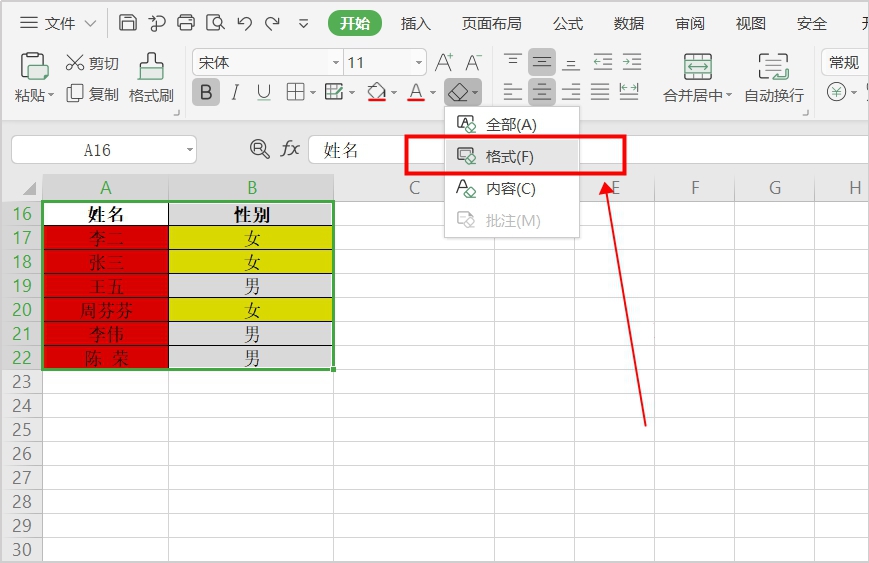This screenshot has width=869, height=563.
Task: Click Distributed alignment icon
Action: tap(629, 91)
